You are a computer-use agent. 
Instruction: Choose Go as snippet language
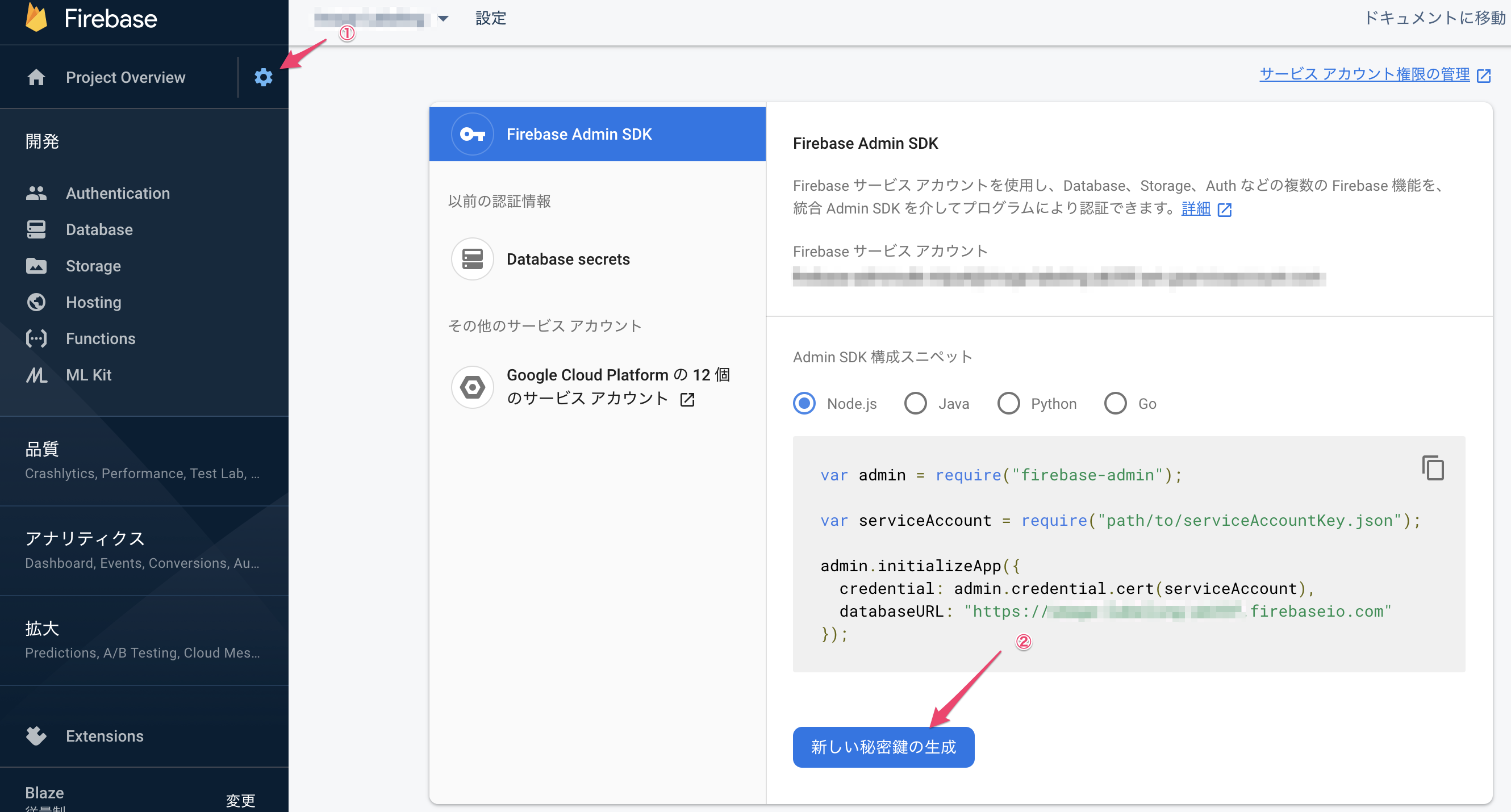1115,403
